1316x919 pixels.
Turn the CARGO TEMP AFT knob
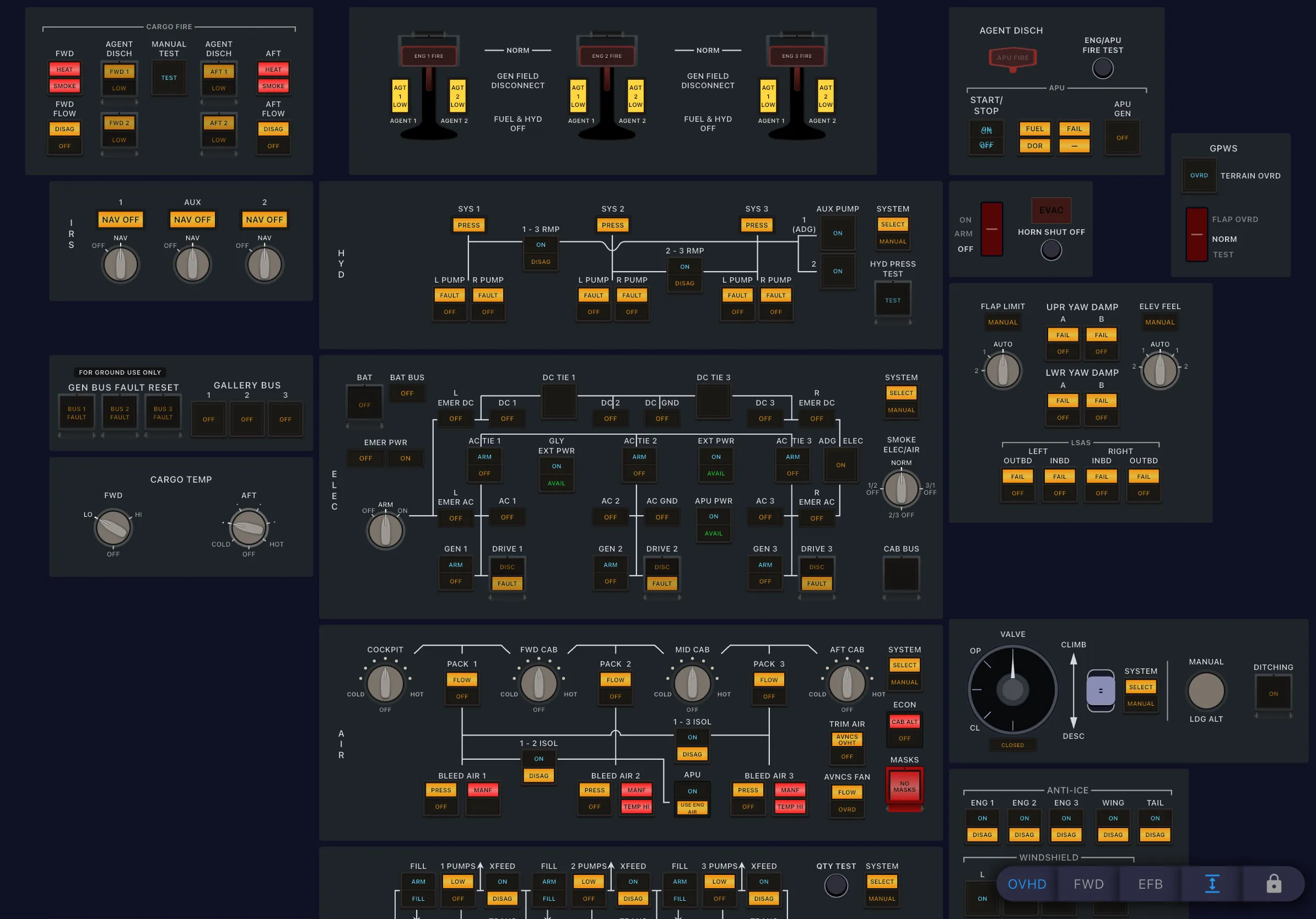248,527
